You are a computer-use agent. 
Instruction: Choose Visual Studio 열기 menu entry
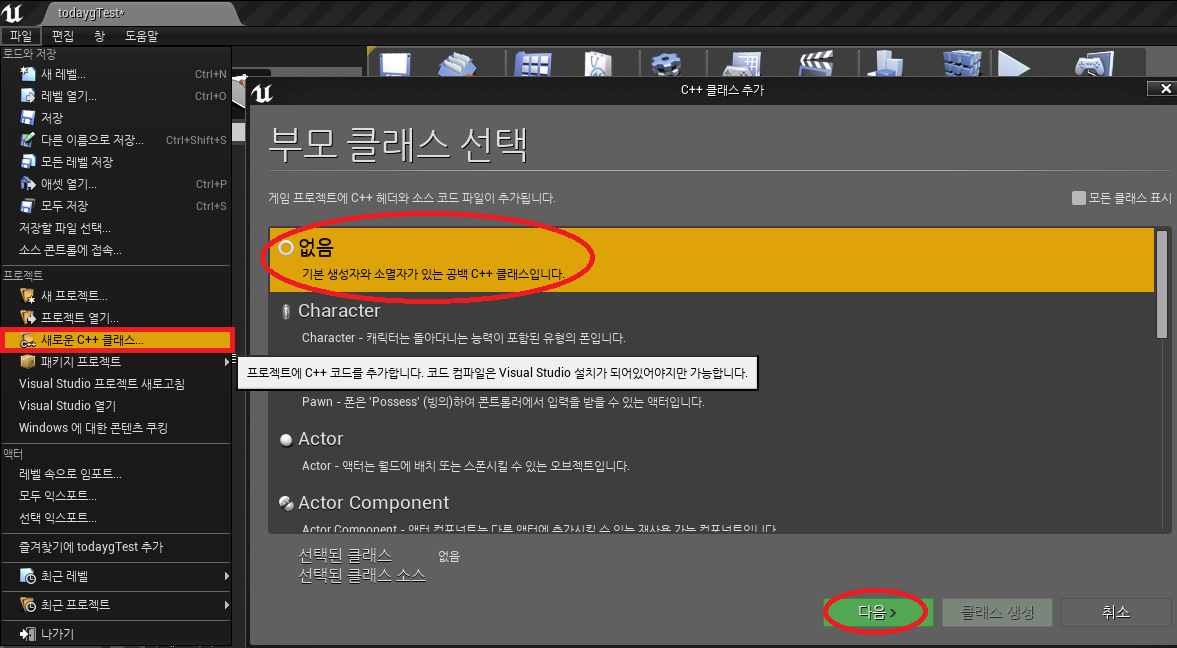pyautogui.click(x=116, y=405)
